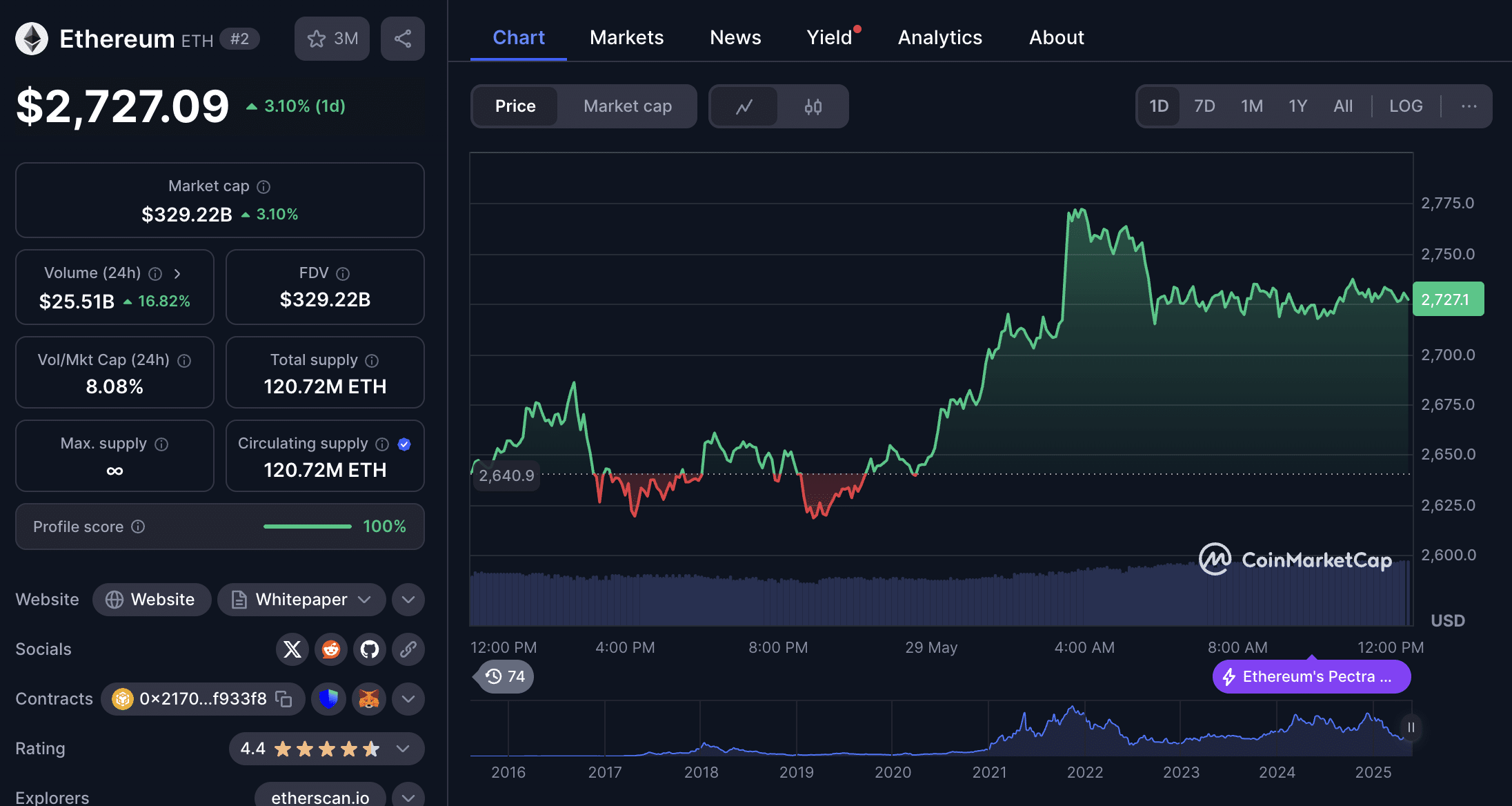Open the News tab
Image resolution: width=1512 pixels, height=806 pixels.
(x=735, y=37)
